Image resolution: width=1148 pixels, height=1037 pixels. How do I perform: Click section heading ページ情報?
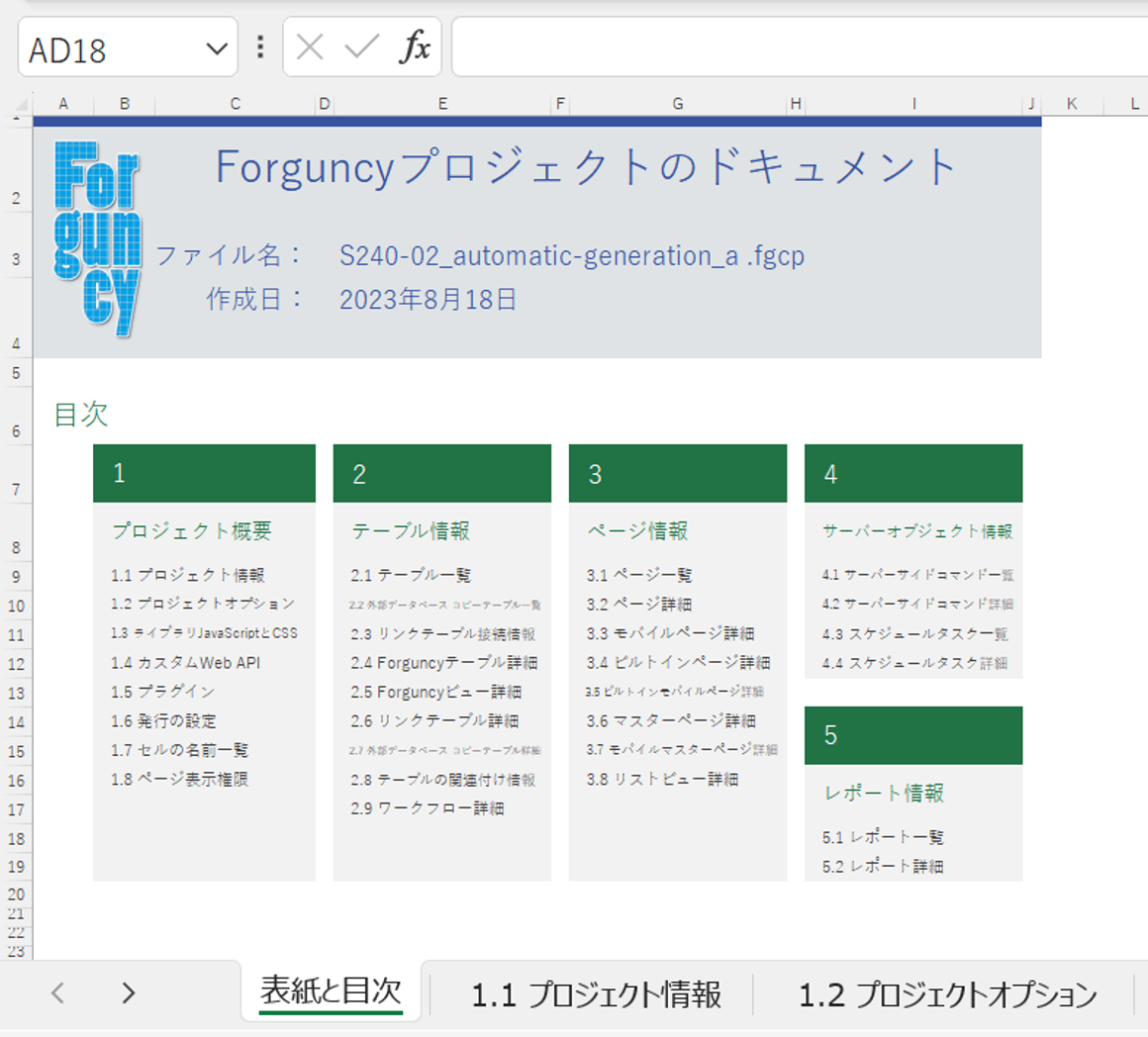pyautogui.click(x=637, y=530)
